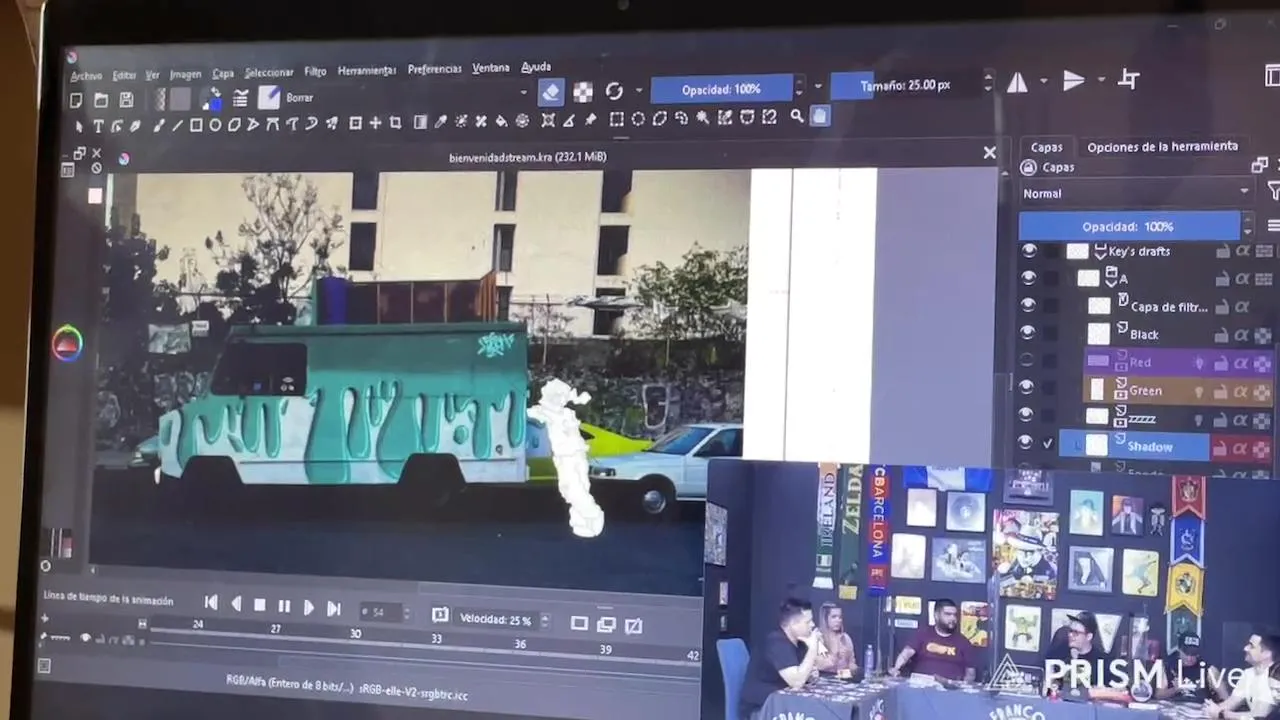1280x720 pixels.
Task: Stop the animation playback
Action: click(x=260, y=605)
